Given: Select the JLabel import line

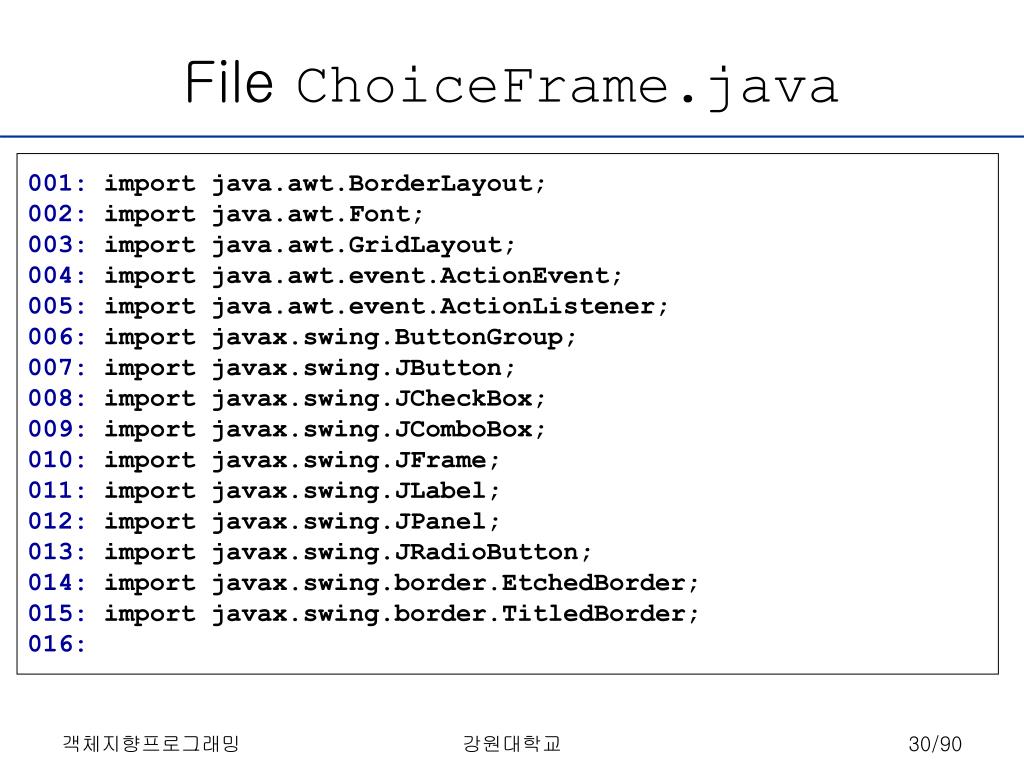Looking at the screenshot, I should tap(263, 490).
